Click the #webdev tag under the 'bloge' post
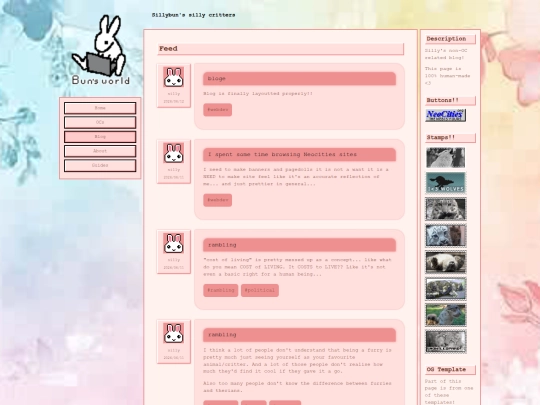This screenshot has height=405, width=540. 217,110
